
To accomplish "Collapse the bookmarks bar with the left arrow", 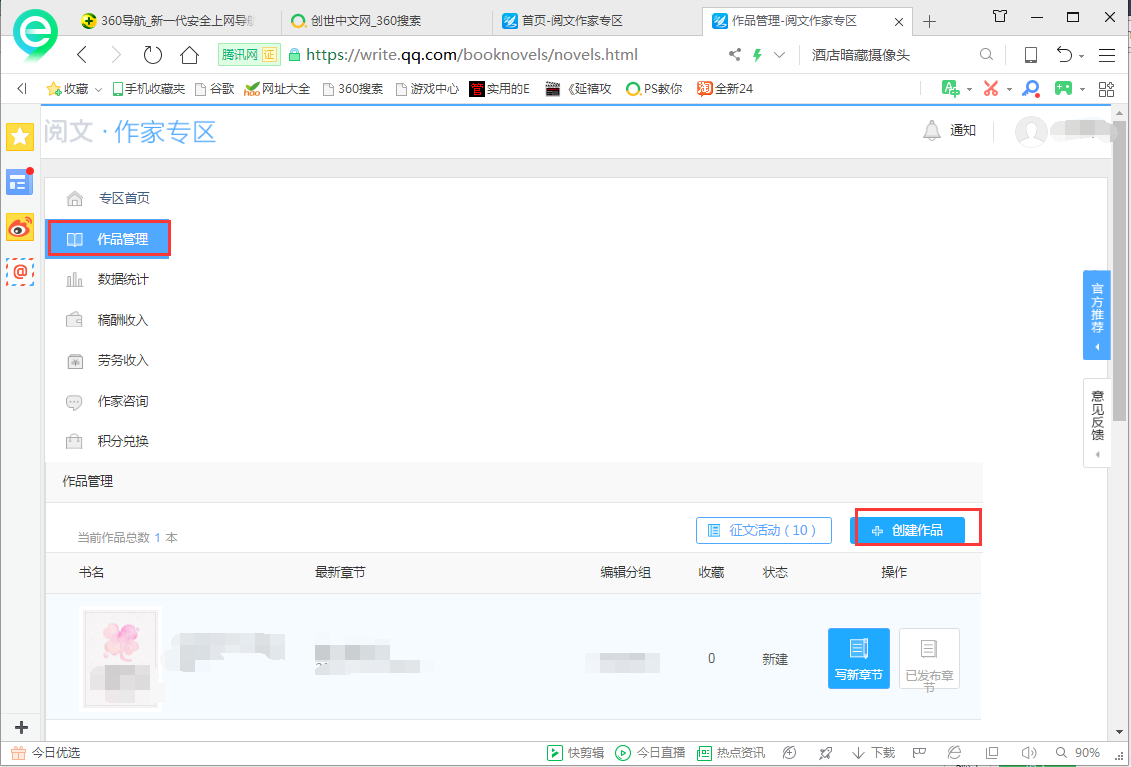I will 21,88.
